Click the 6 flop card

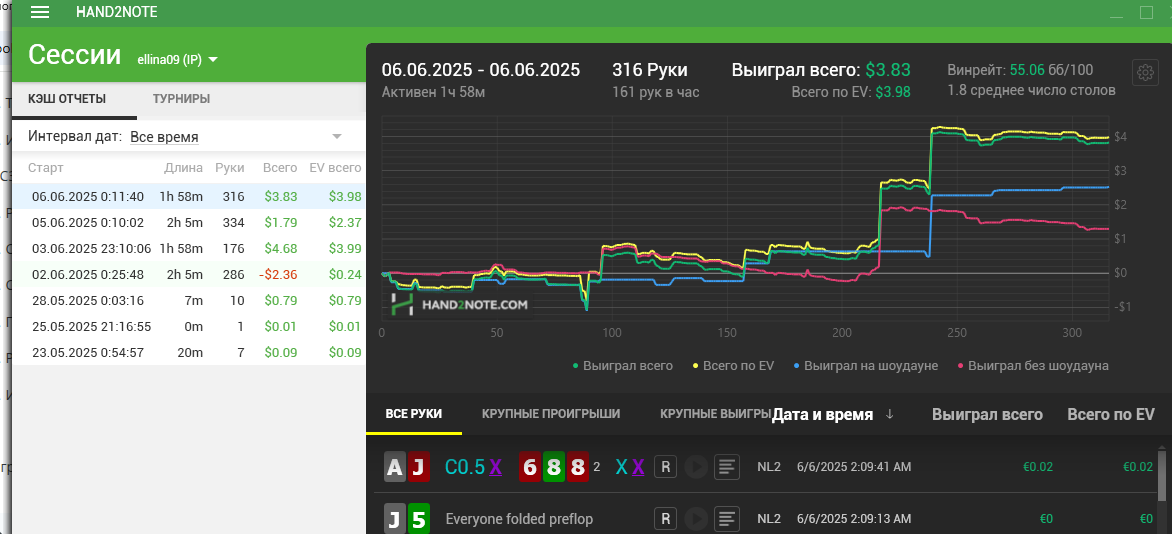click(x=530, y=467)
